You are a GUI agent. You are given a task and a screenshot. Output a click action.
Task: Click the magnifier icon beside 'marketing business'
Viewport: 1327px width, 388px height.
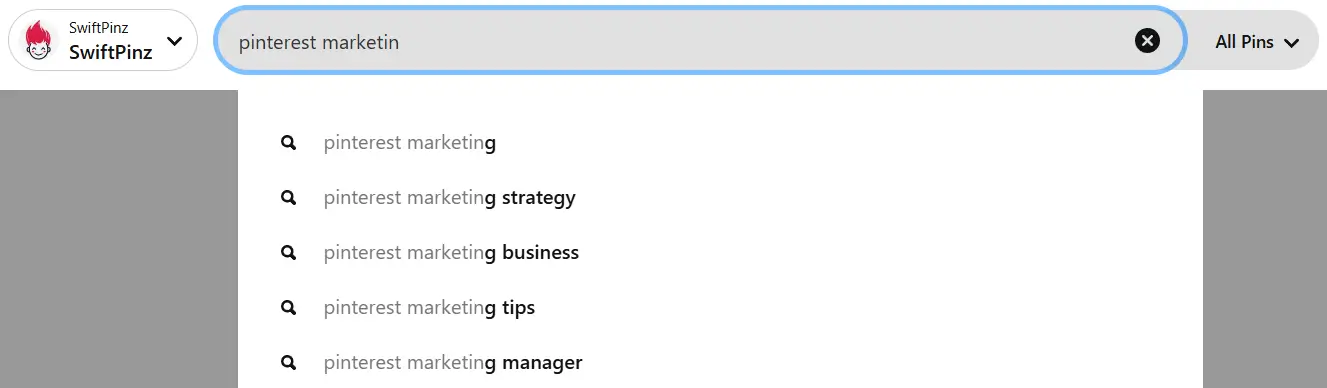[x=289, y=253]
